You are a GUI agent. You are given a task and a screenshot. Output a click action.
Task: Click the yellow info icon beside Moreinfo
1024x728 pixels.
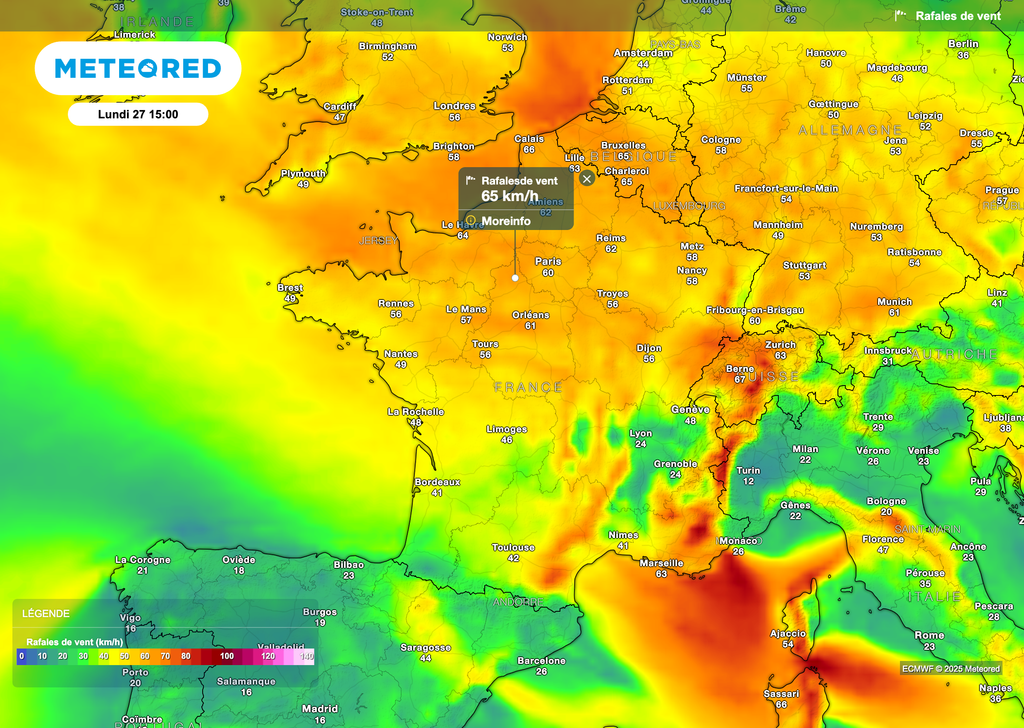(471, 220)
